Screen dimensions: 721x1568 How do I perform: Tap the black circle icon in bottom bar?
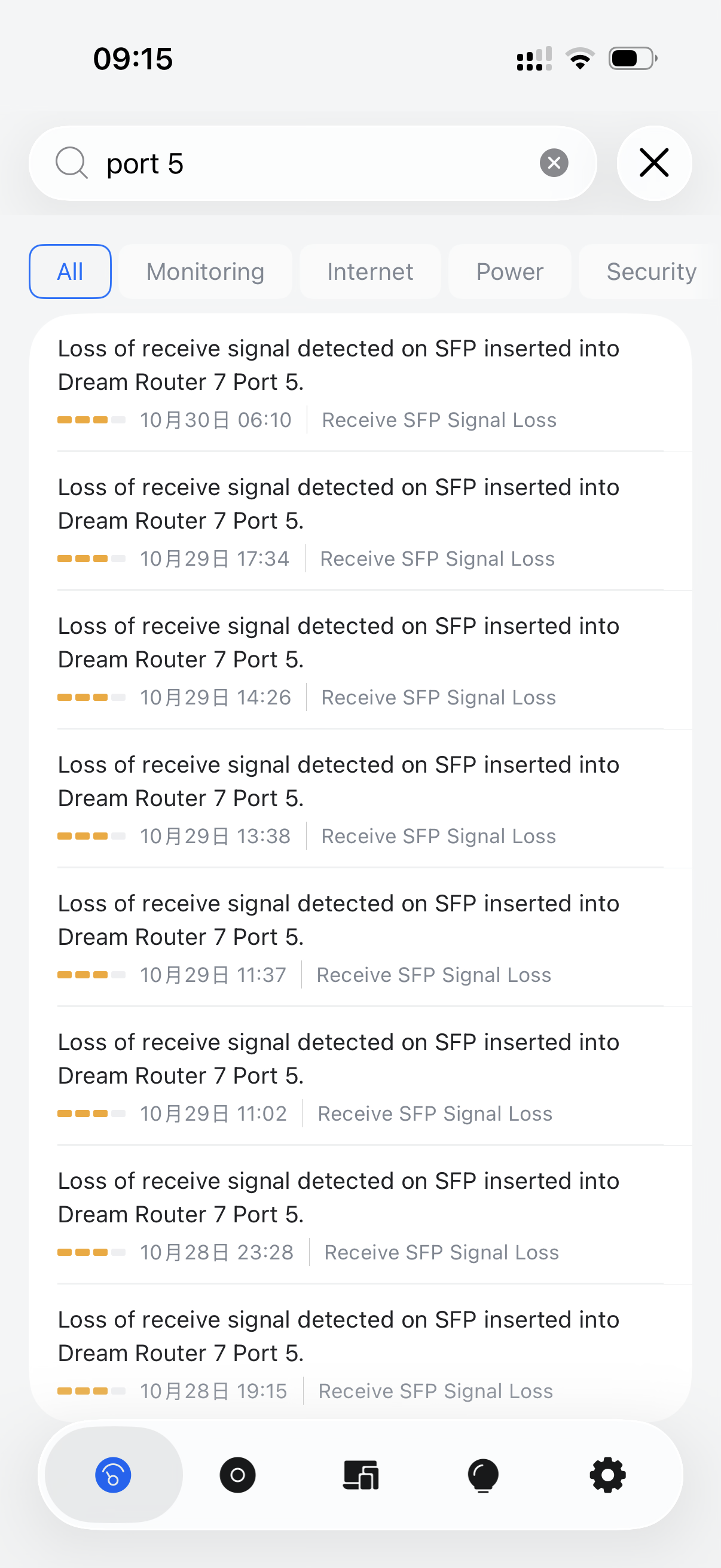click(x=237, y=1475)
